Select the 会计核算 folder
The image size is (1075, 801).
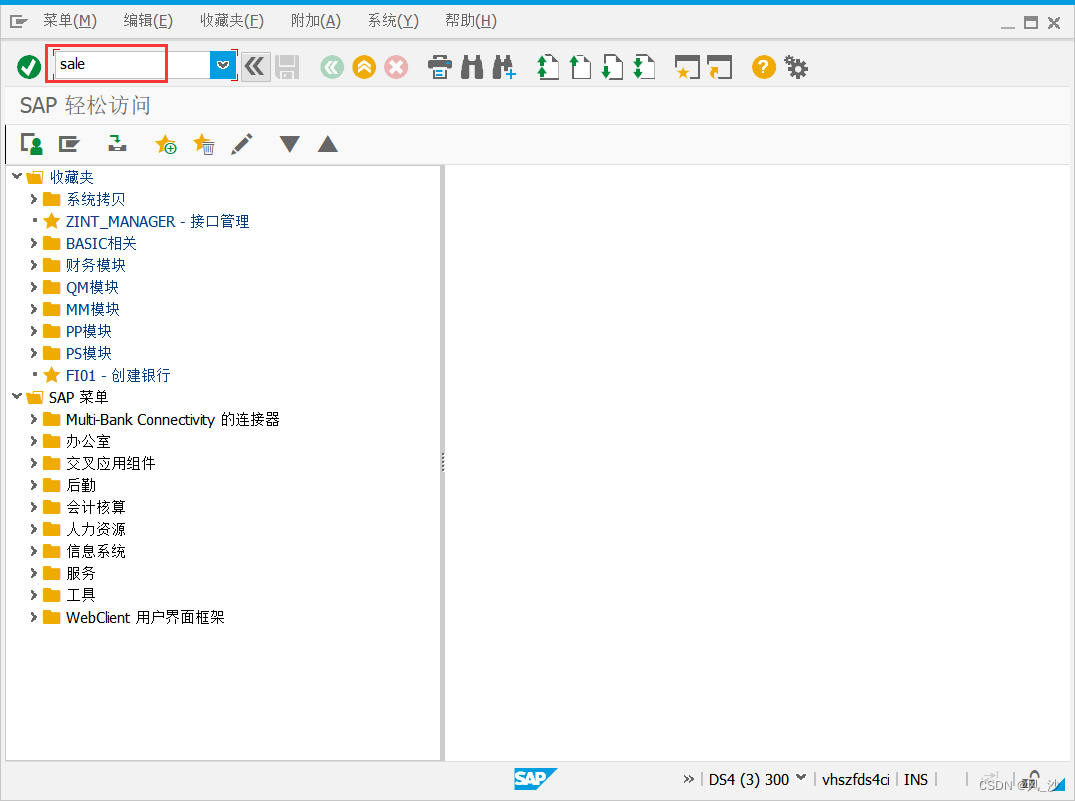(x=96, y=507)
